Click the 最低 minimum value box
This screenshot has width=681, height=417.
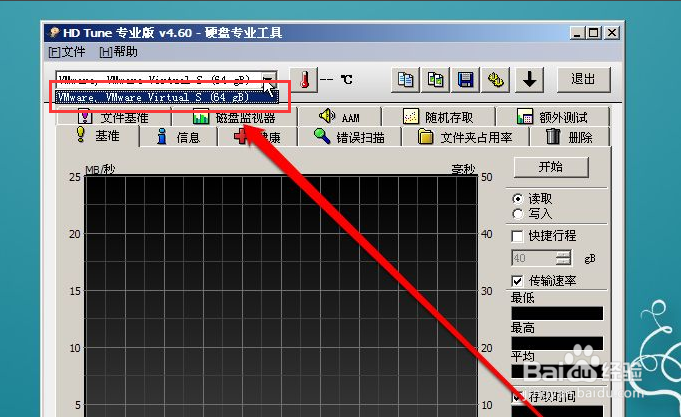tap(557, 313)
